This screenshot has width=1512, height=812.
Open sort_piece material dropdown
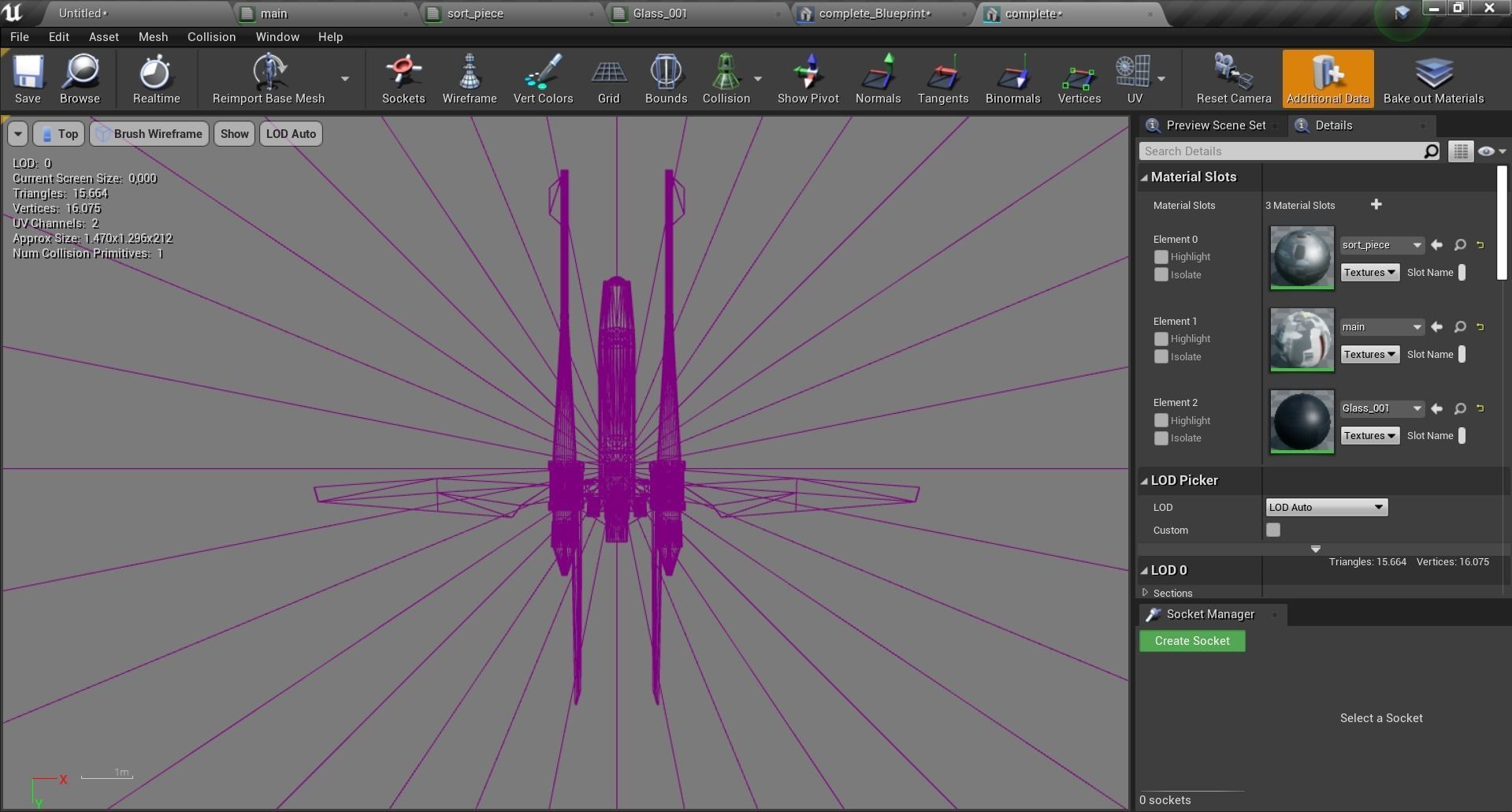pos(1382,245)
